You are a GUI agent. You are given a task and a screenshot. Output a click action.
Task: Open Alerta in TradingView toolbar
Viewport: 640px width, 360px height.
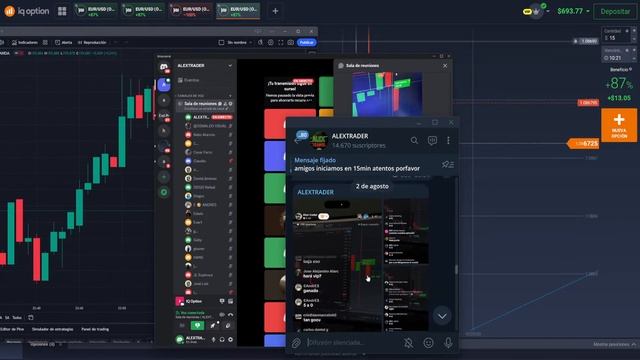point(64,42)
